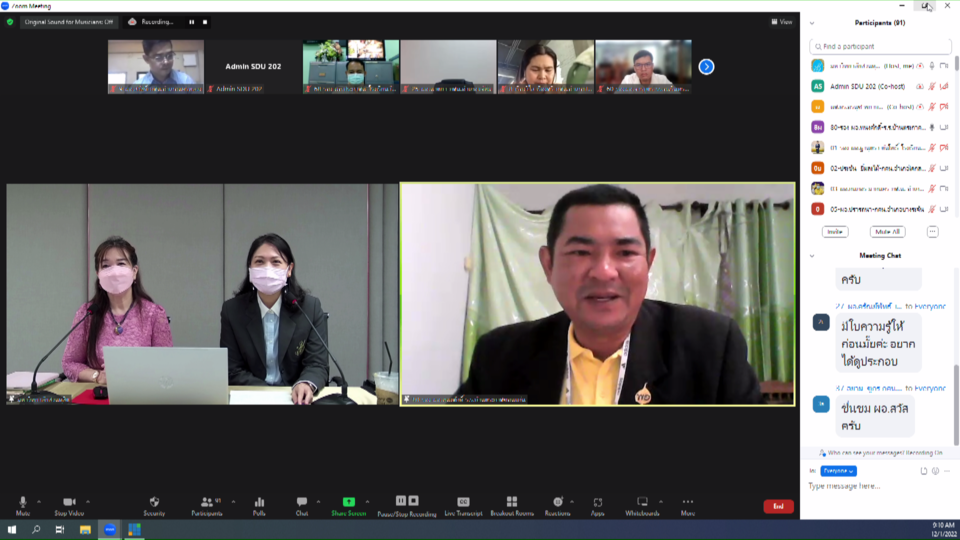Collapse the Participants (91) panel chevron
The image size is (960, 540).
point(812,23)
